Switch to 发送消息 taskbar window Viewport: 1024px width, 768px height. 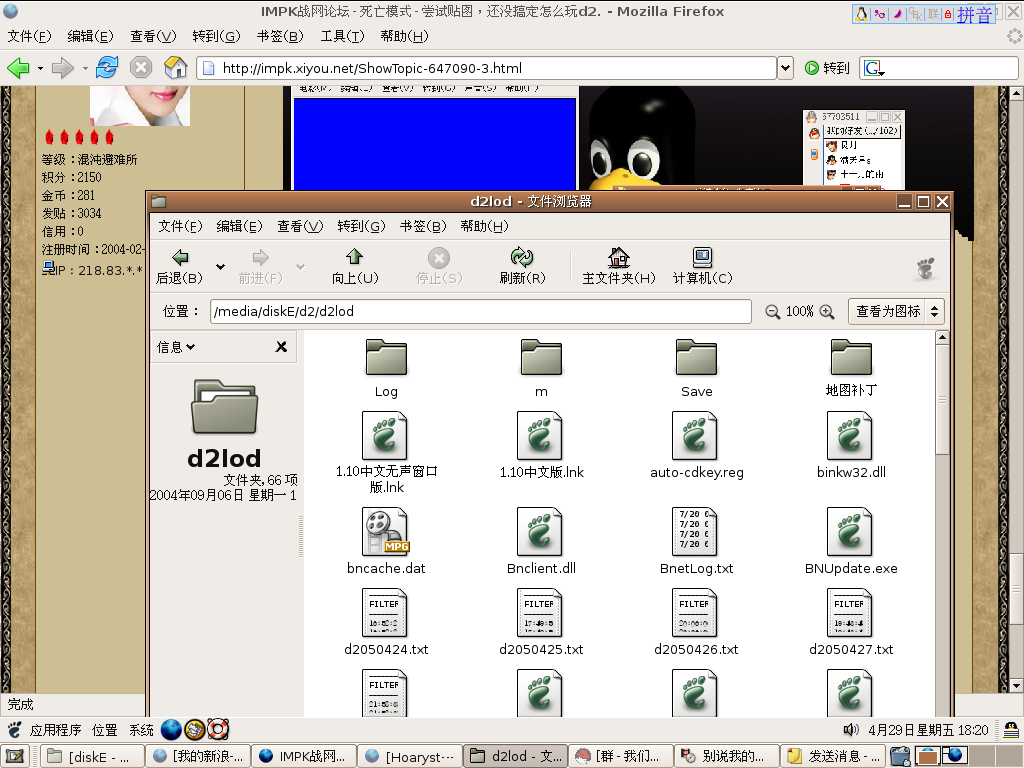(833, 756)
